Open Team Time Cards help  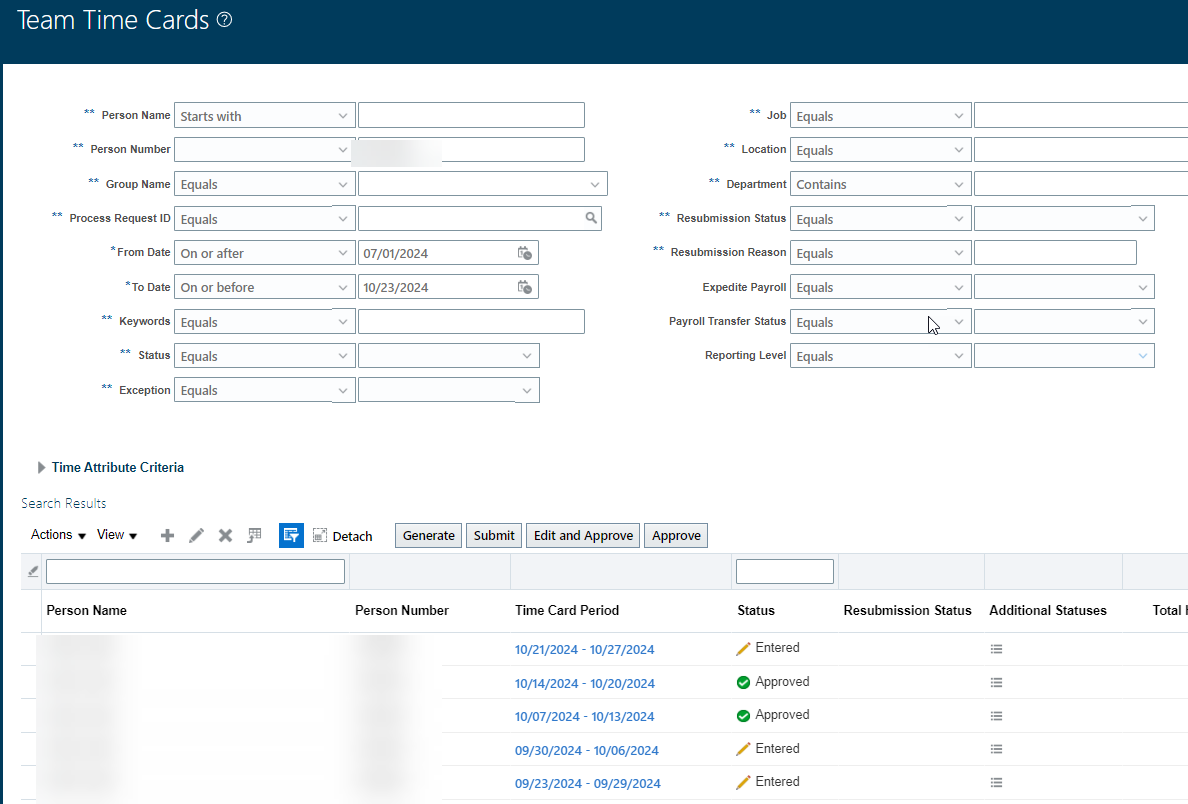coord(223,19)
